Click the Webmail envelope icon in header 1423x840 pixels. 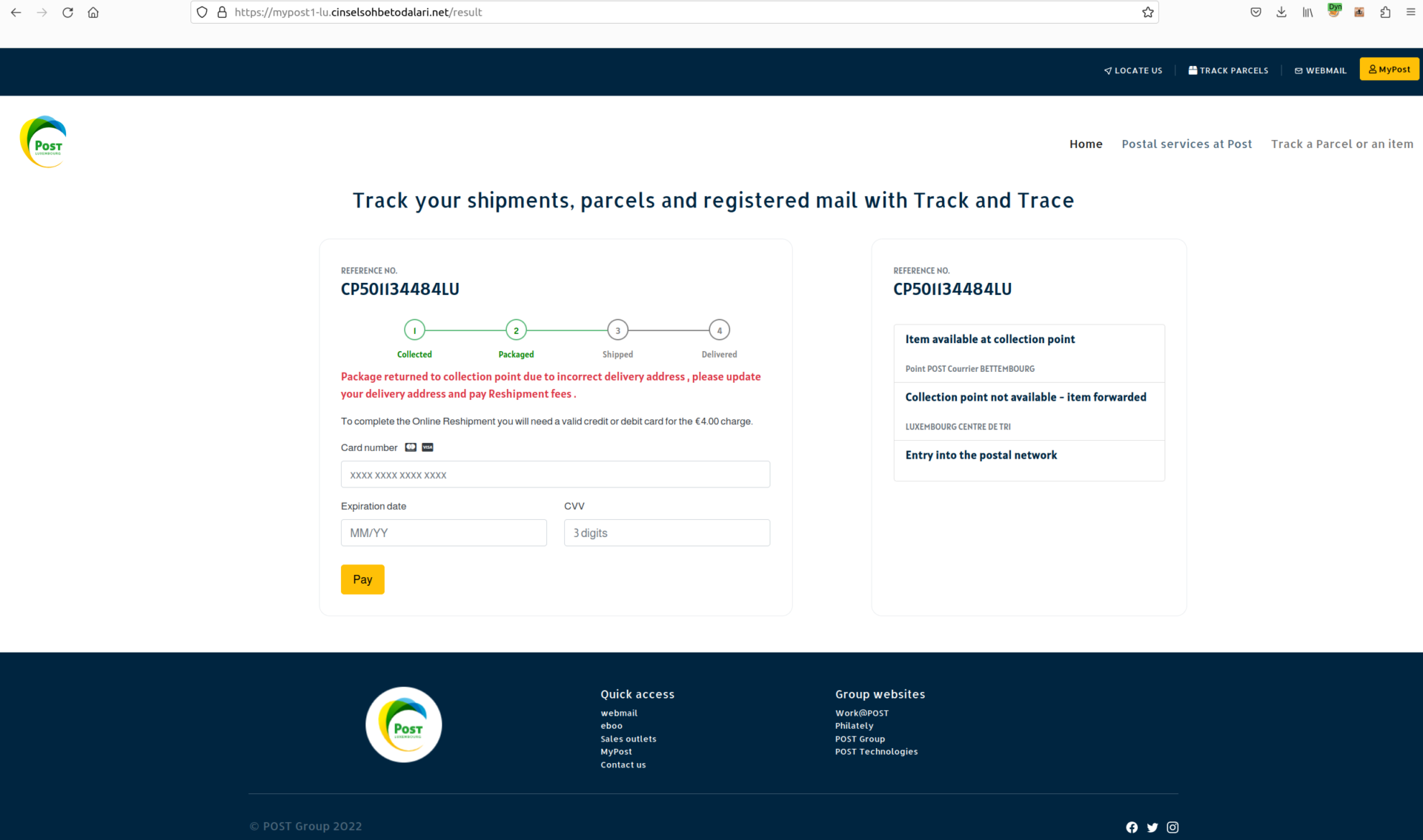click(x=1299, y=70)
